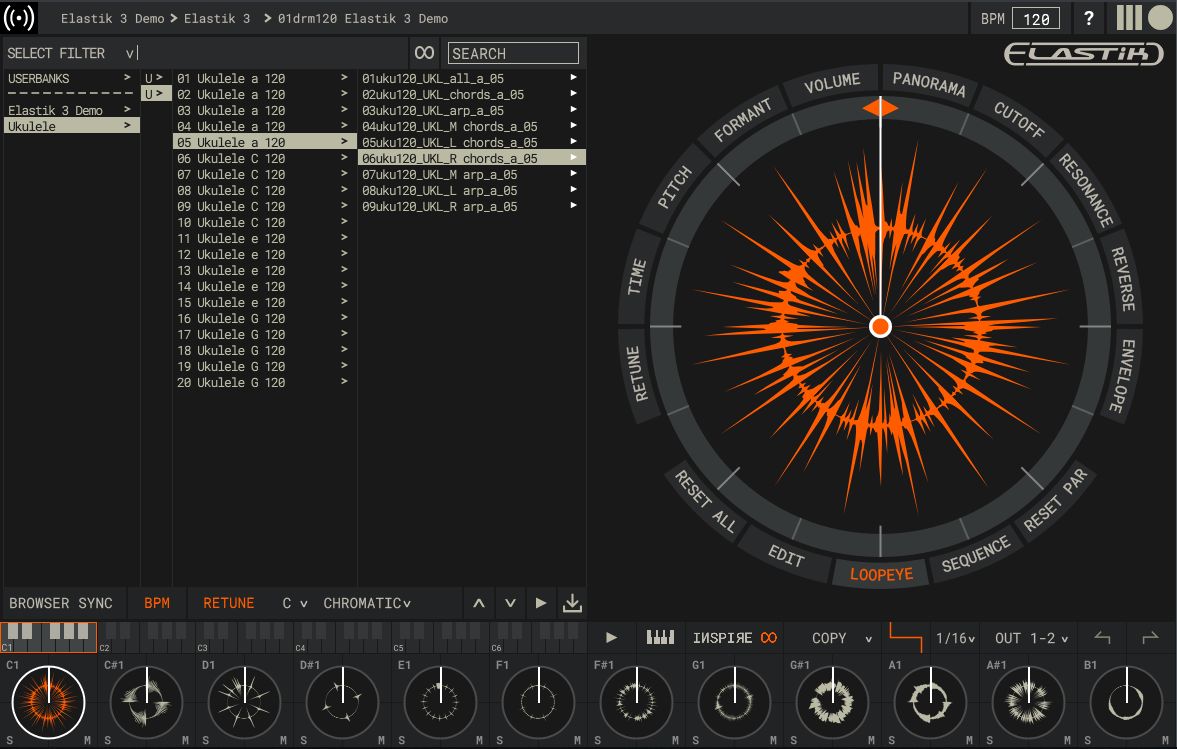Open the CHROMATIC scale dropdown

[x=367, y=603]
